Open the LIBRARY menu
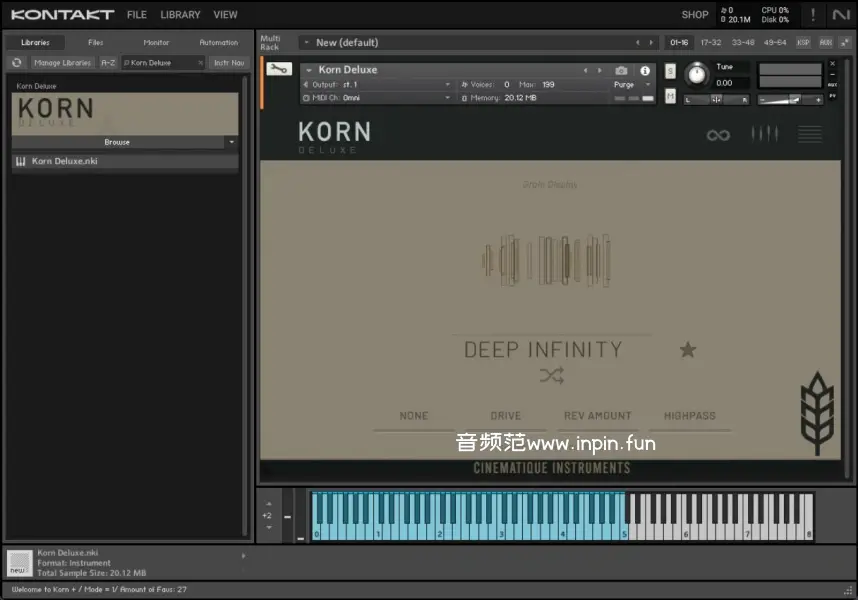Image resolution: width=858 pixels, height=600 pixels. [x=180, y=15]
